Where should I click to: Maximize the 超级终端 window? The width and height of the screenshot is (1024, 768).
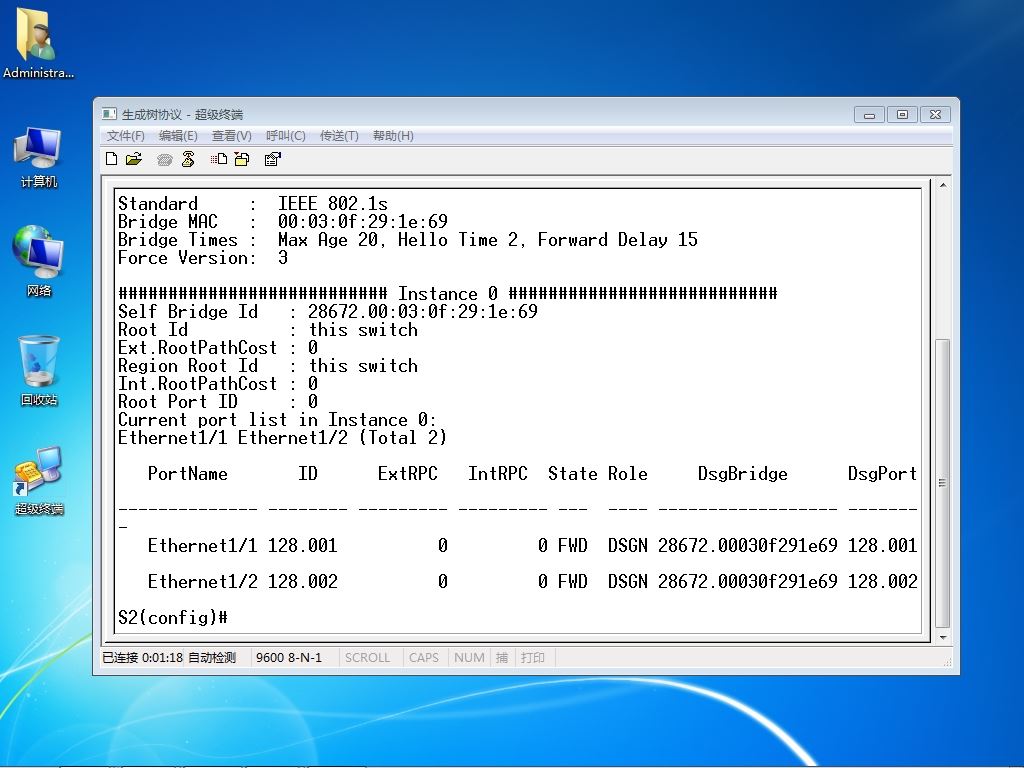(x=902, y=115)
